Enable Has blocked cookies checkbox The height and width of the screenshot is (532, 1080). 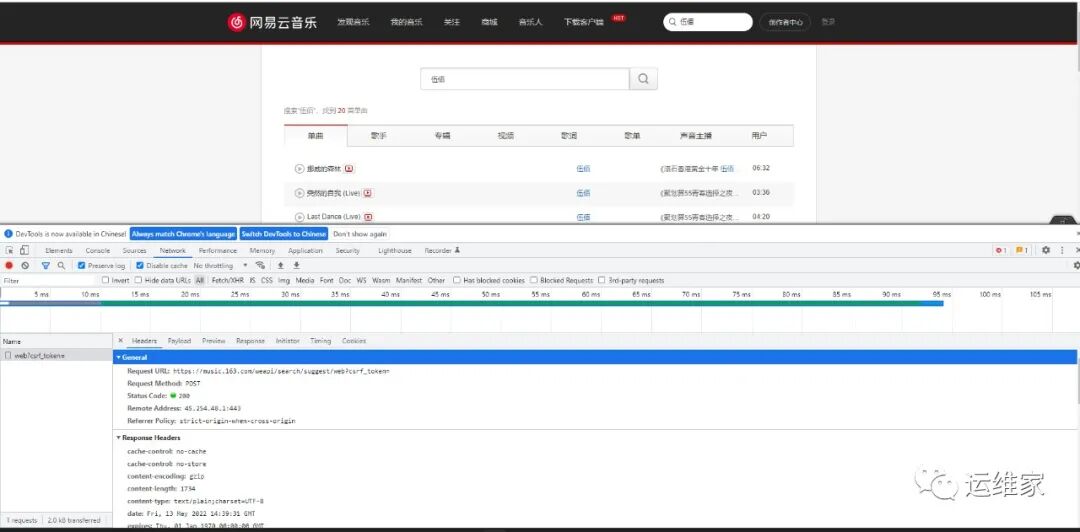(x=457, y=280)
